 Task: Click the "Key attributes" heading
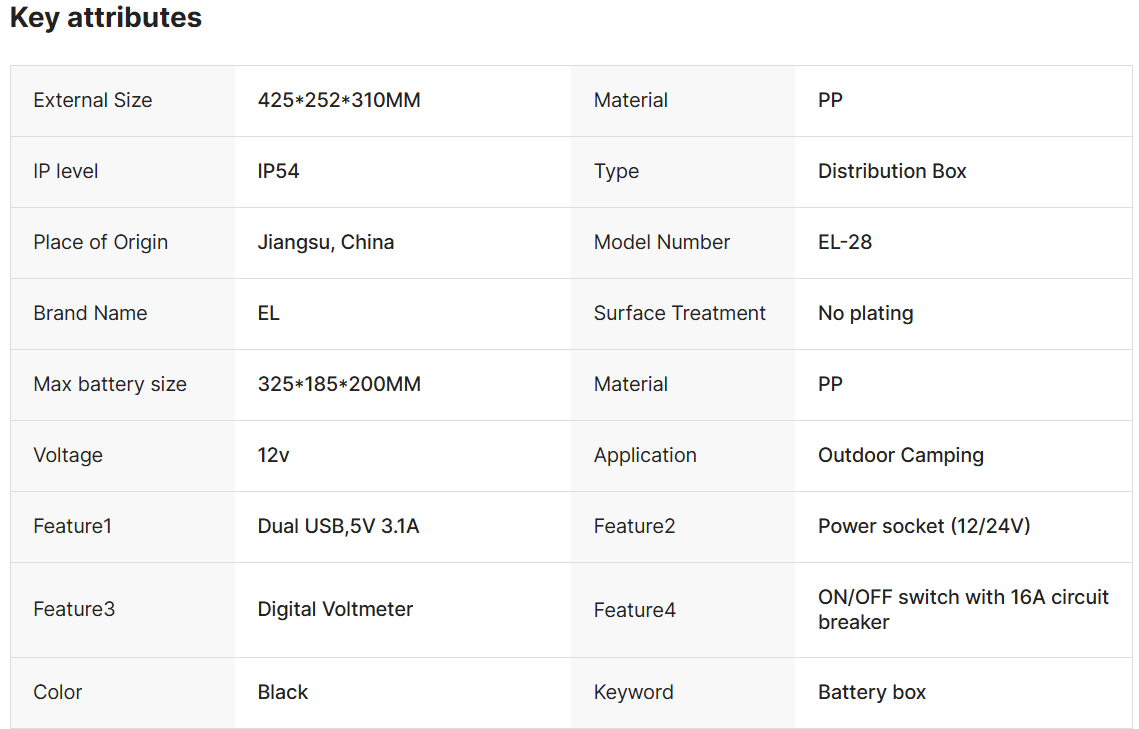pos(106,18)
